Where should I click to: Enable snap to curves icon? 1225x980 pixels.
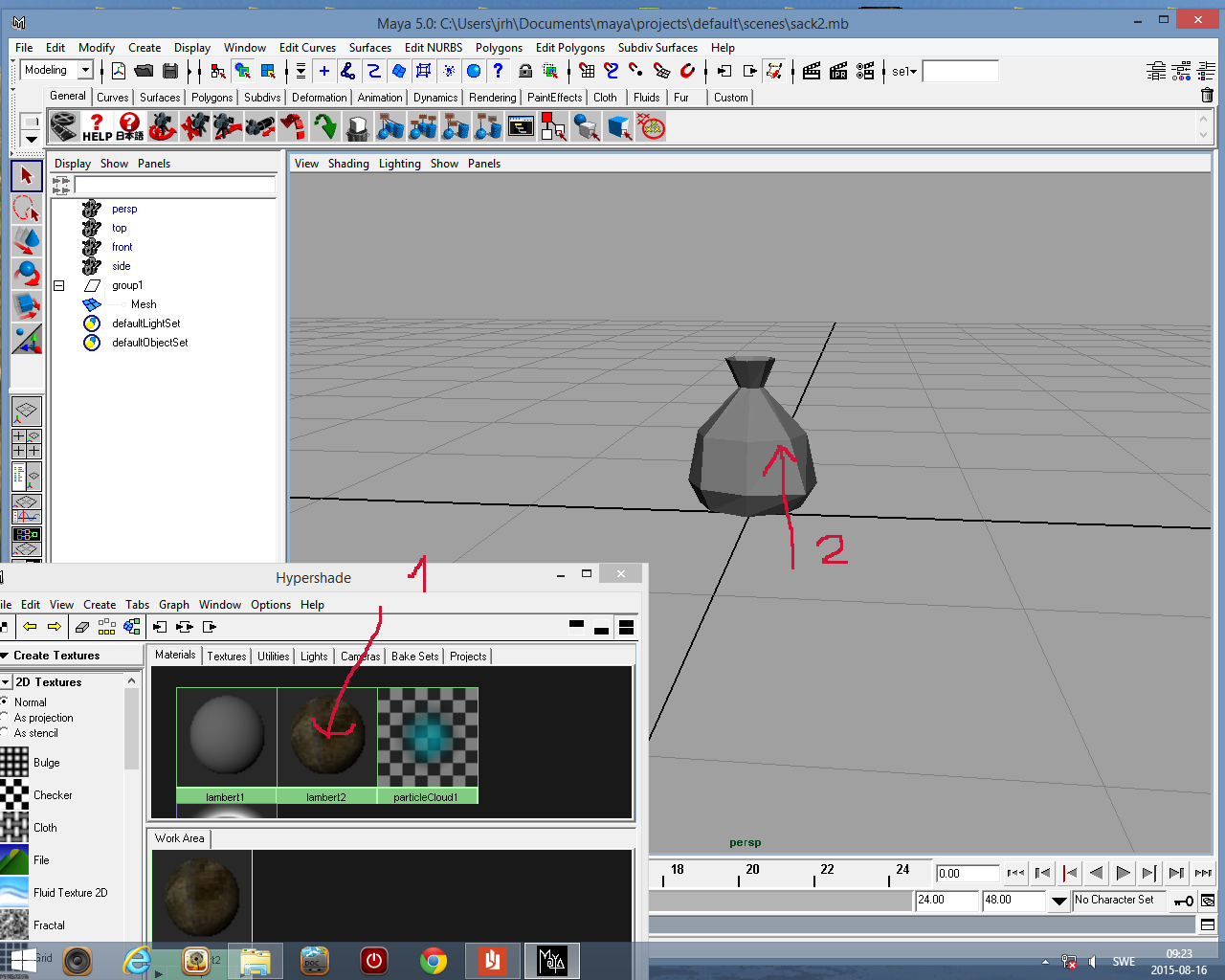(x=612, y=71)
